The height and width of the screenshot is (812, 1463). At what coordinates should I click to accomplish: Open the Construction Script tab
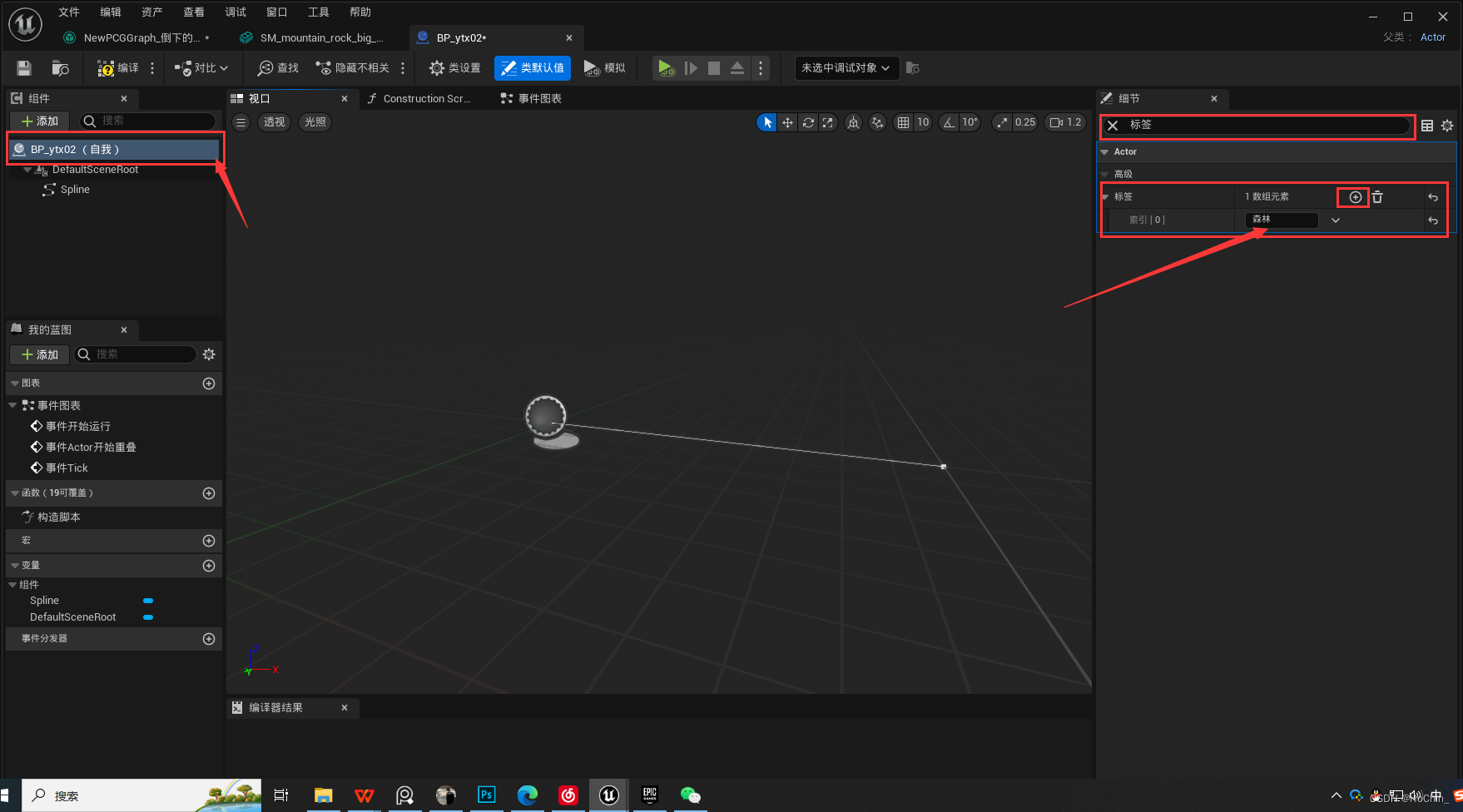coord(426,98)
